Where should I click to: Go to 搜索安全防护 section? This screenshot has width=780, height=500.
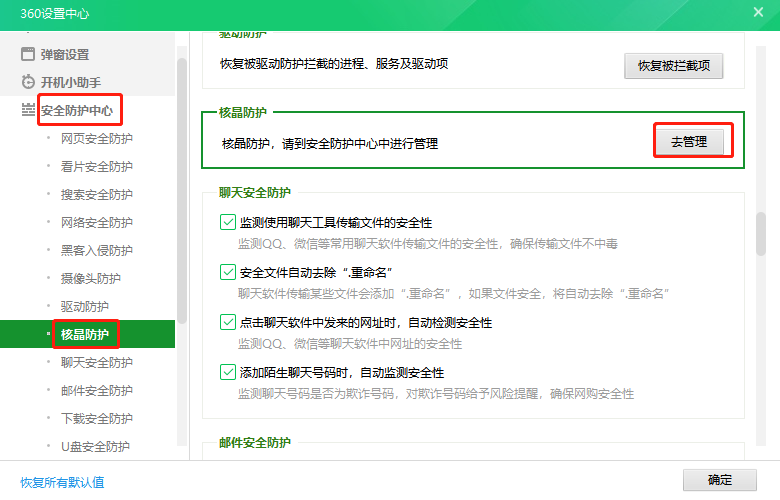click(97, 194)
